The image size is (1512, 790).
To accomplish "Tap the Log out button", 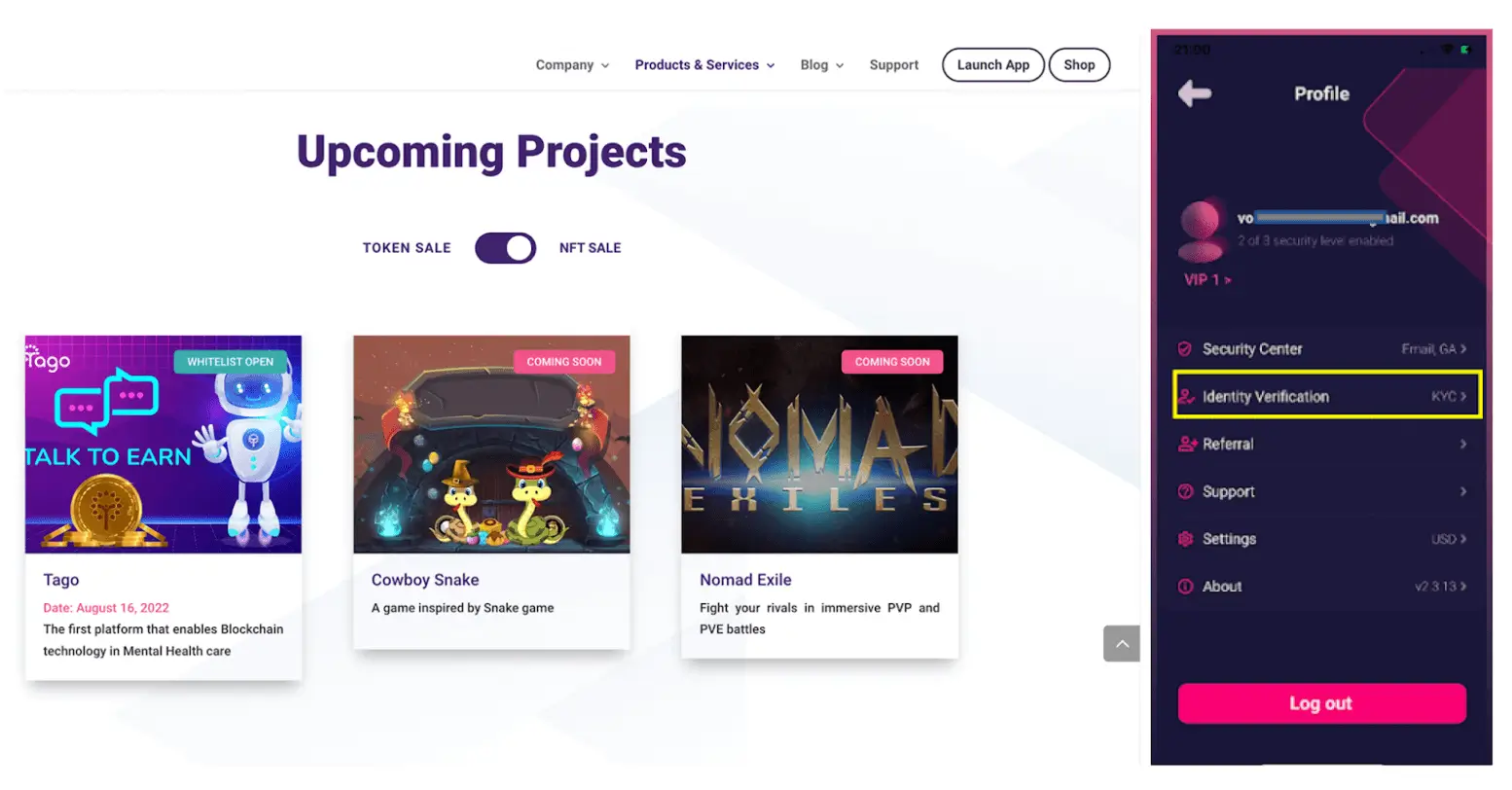I will [x=1321, y=703].
